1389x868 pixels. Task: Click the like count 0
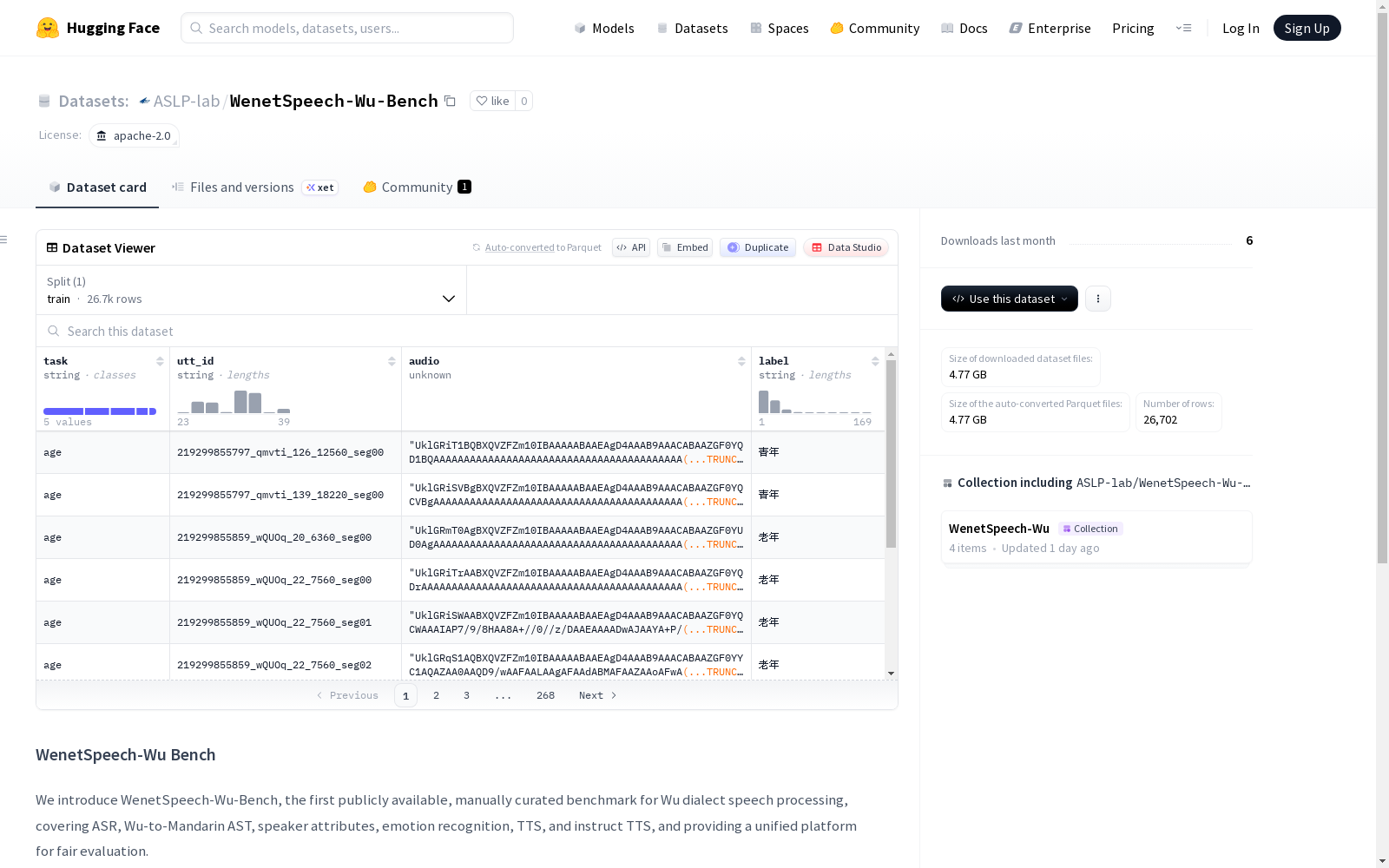click(523, 101)
